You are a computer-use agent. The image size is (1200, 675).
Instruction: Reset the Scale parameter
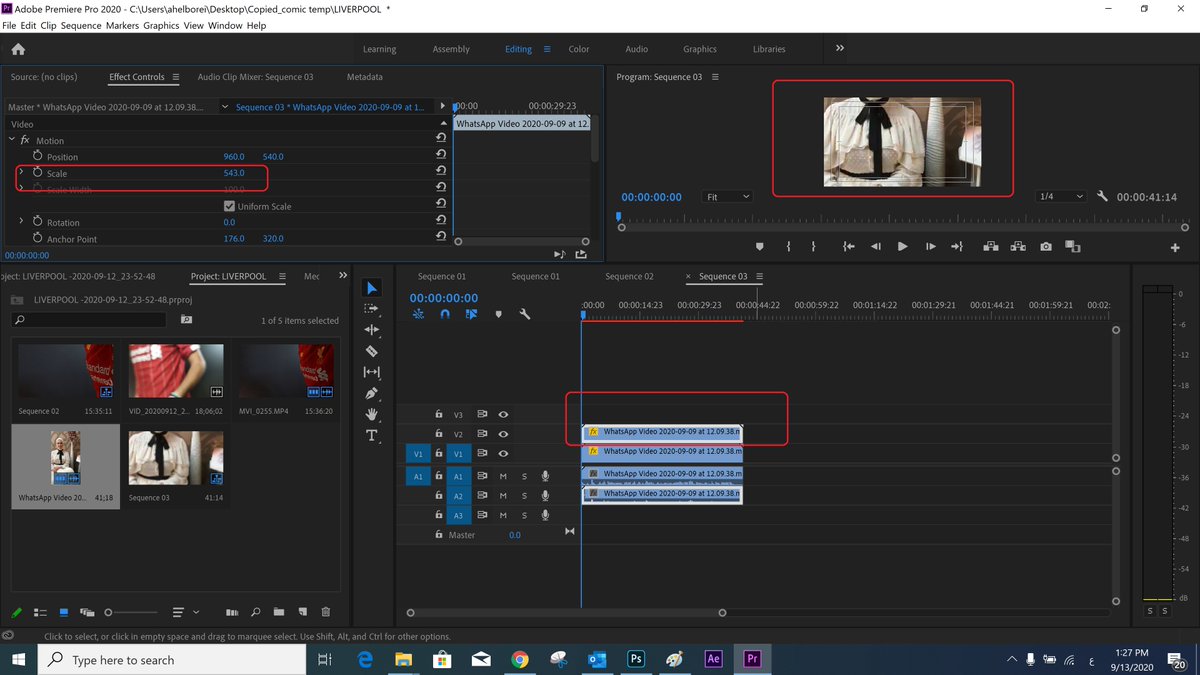441,173
